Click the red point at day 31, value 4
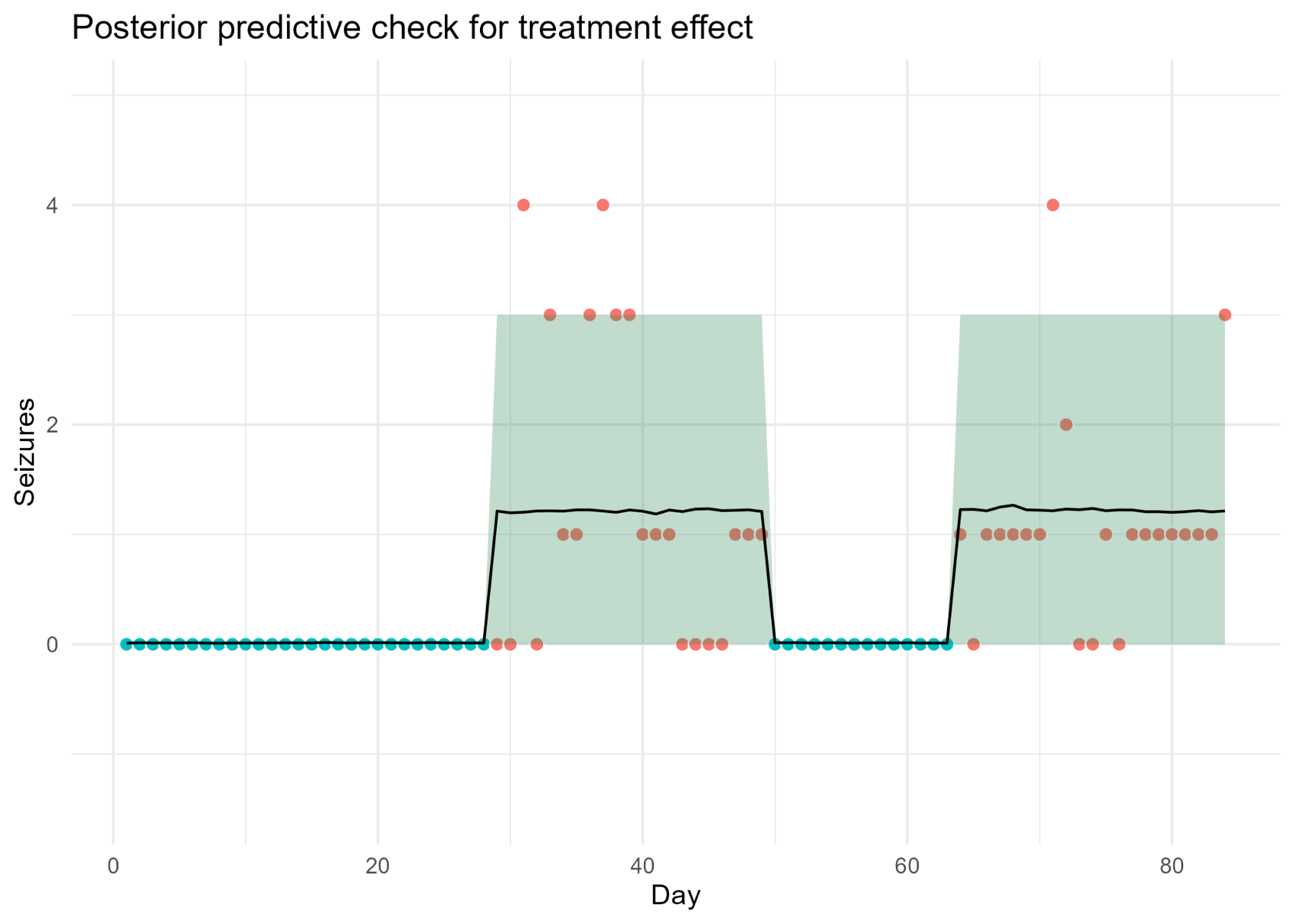1294x924 pixels. coord(523,205)
